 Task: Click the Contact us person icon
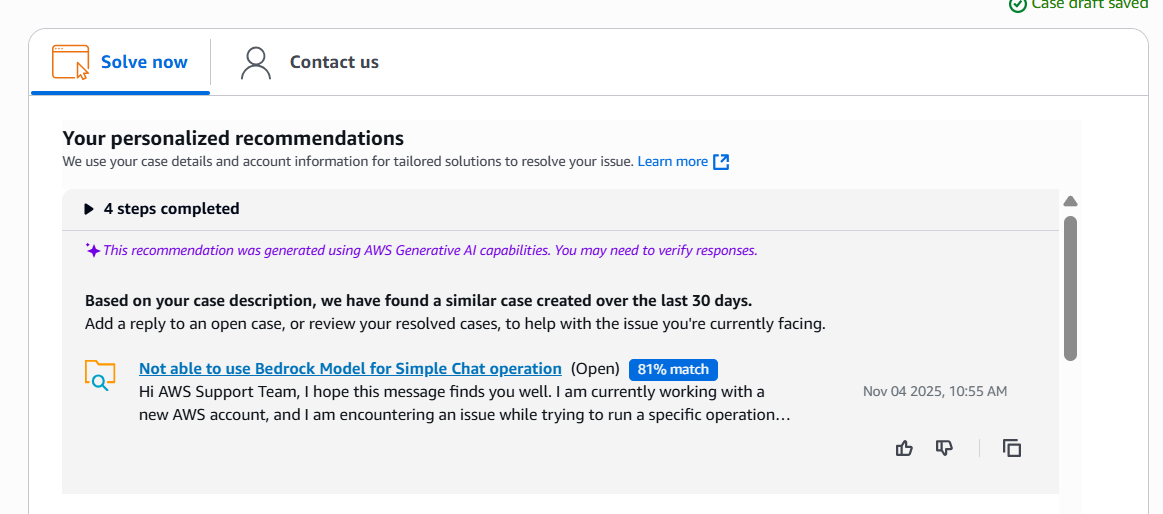coord(256,62)
